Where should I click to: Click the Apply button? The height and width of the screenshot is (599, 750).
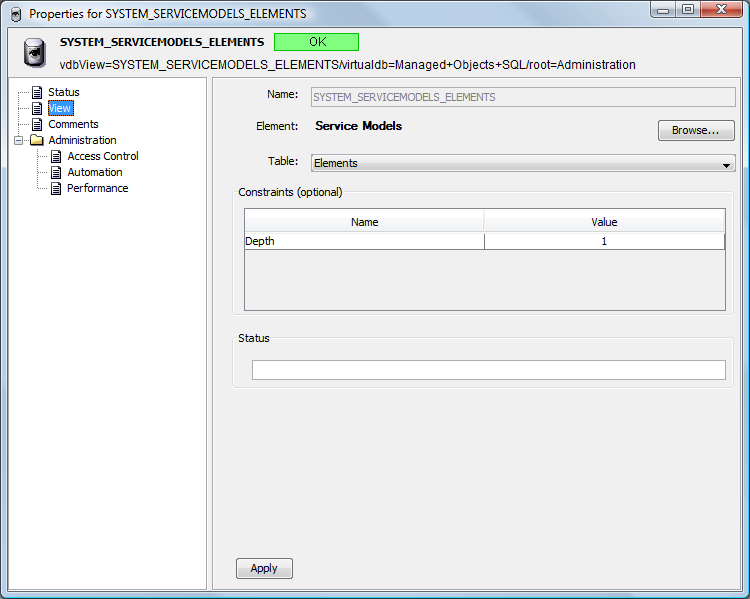pos(264,568)
